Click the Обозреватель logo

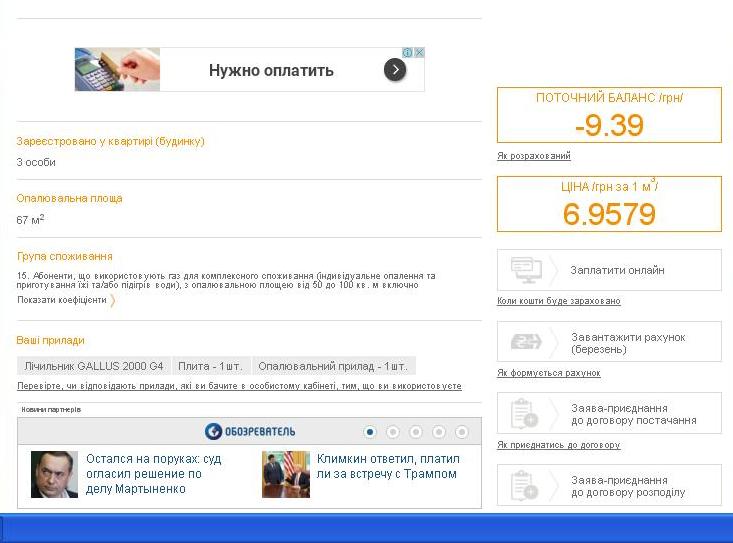[250, 431]
